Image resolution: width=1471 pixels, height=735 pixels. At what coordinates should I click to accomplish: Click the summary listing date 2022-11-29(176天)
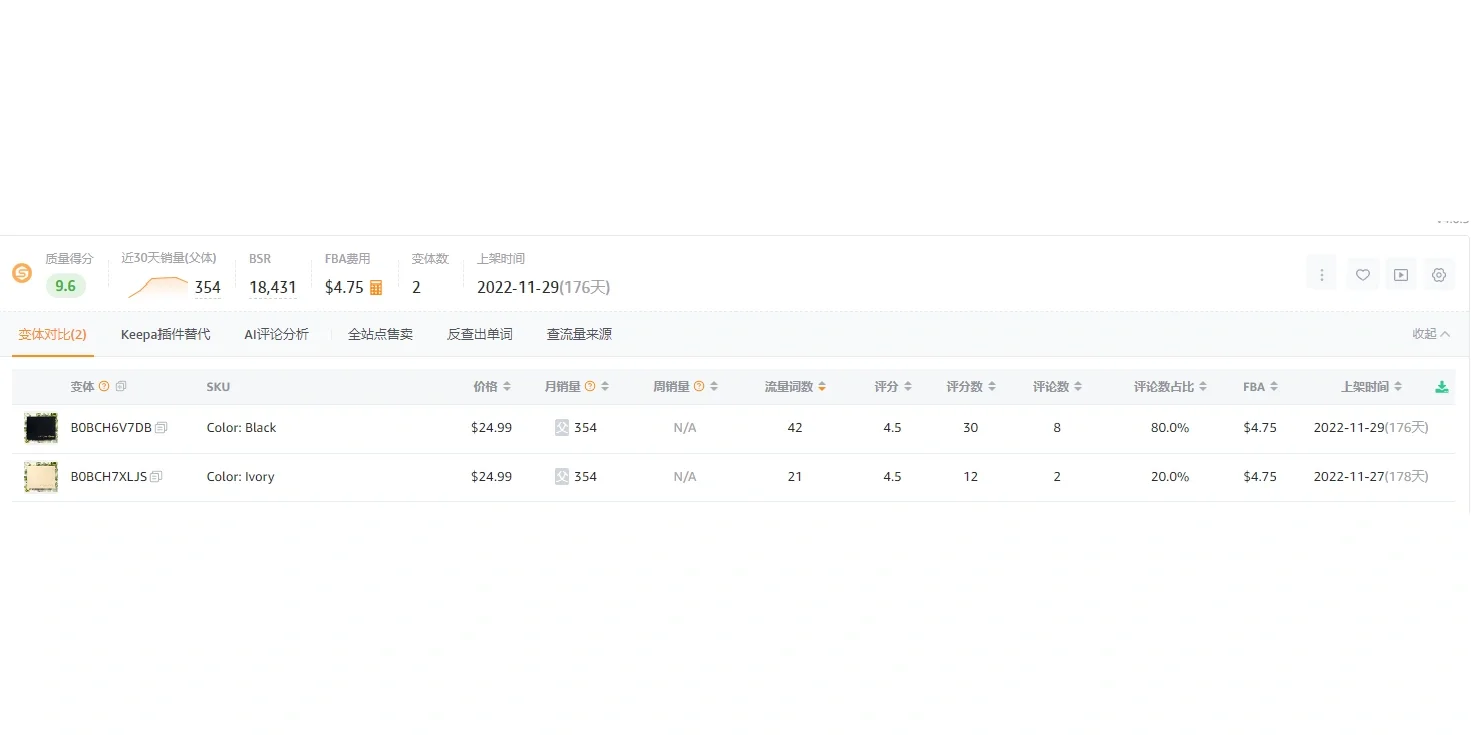coord(543,288)
